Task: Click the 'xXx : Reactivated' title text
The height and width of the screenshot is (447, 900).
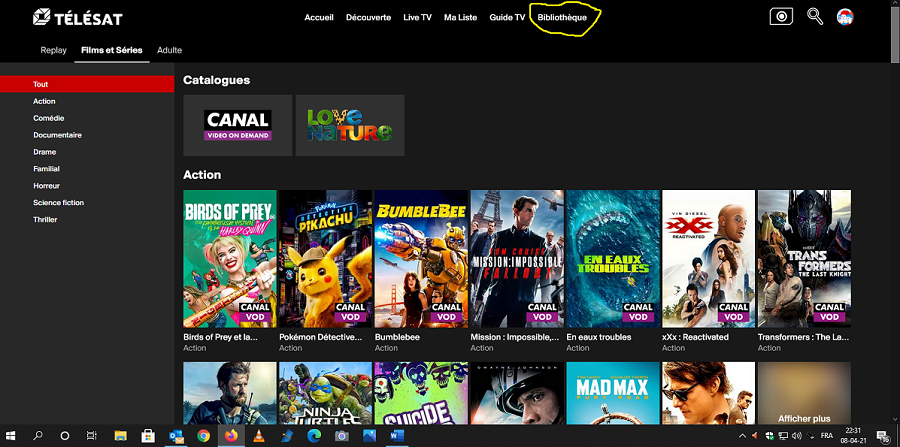Action: click(695, 337)
